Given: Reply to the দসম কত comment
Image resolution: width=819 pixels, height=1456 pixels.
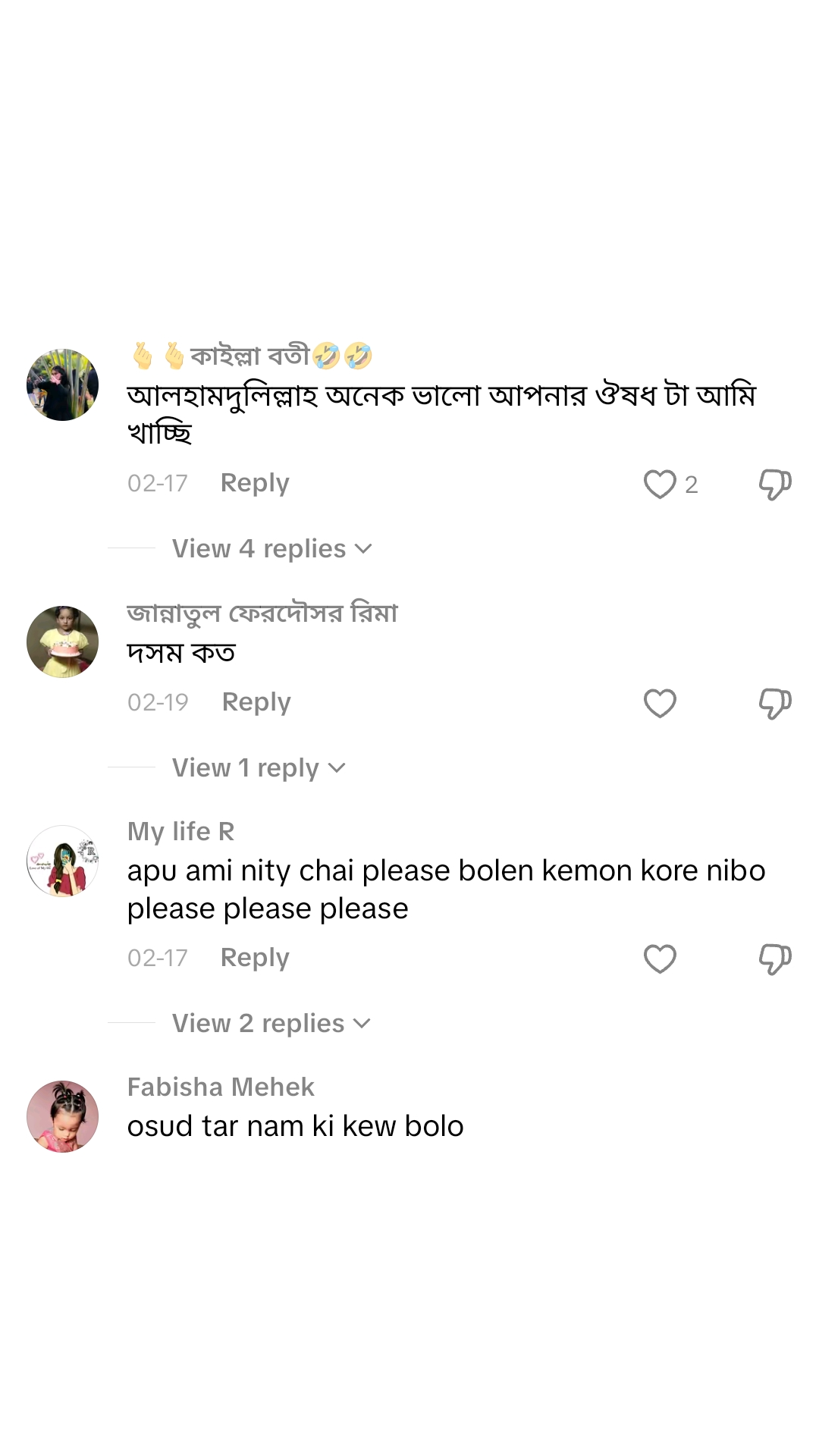Looking at the screenshot, I should (x=256, y=702).
